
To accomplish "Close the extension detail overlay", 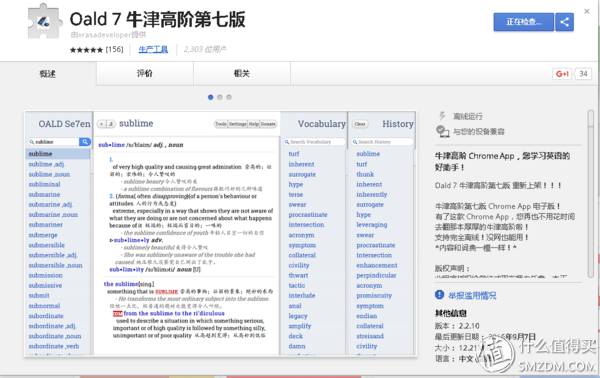I will click(587, 11).
